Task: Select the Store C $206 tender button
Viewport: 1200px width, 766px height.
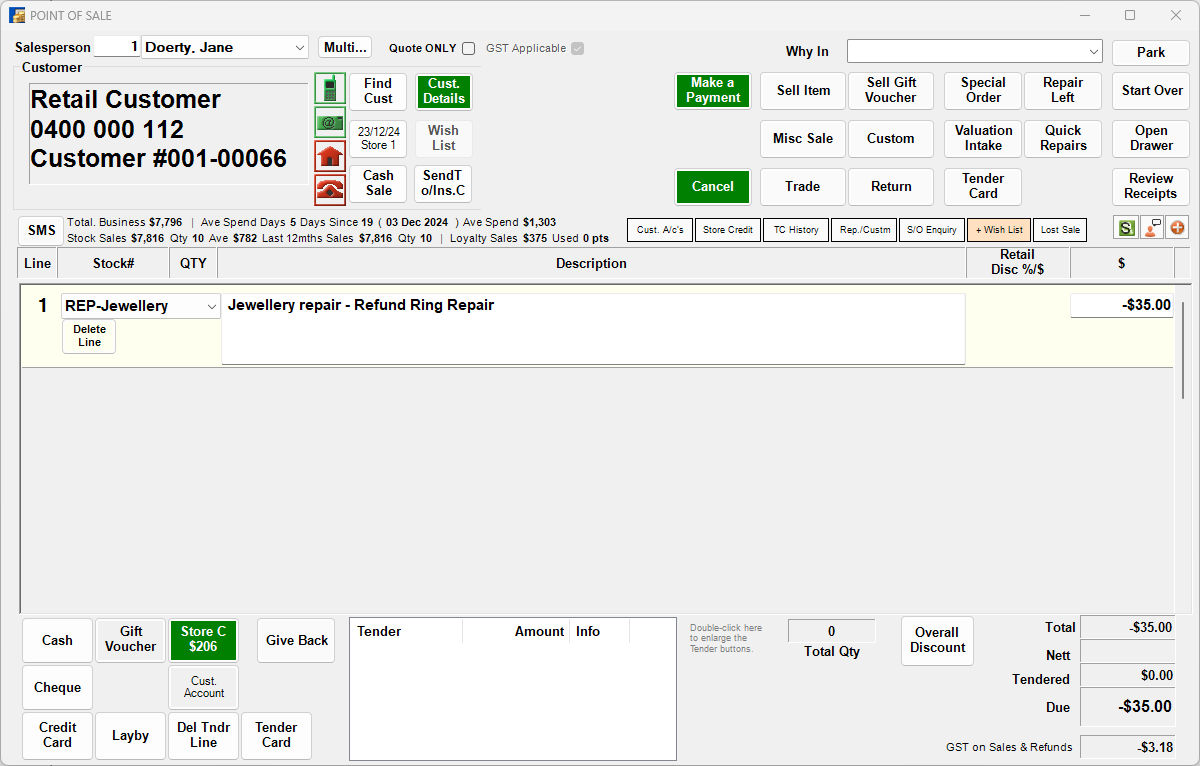Action: coord(203,640)
